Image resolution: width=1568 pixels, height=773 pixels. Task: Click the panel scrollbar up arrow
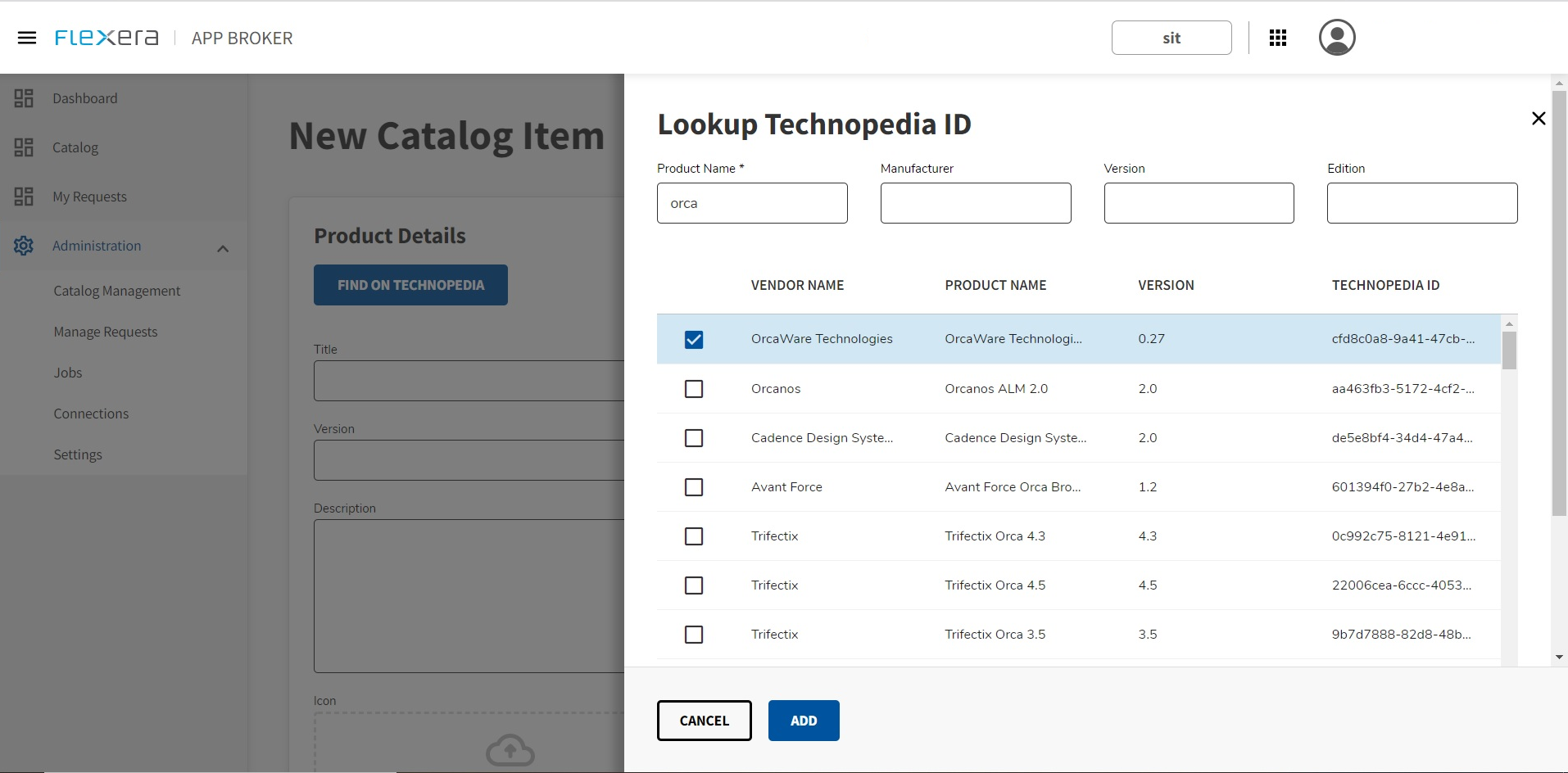point(1559,83)
